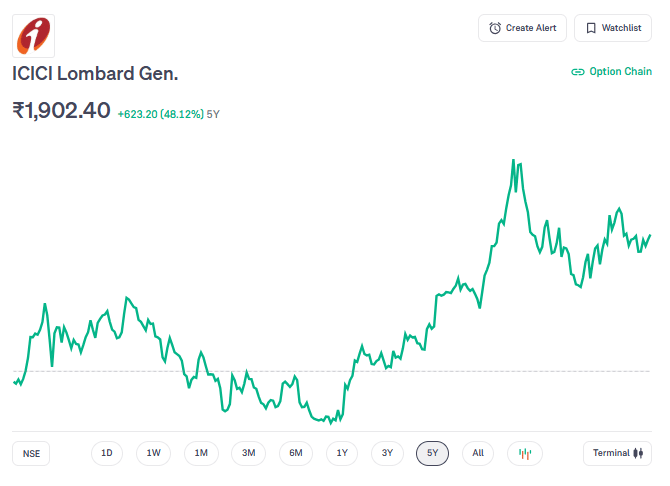Choose the 5Y time range
This screenshot has width=670, height=486.
click(x=433, y=453)
